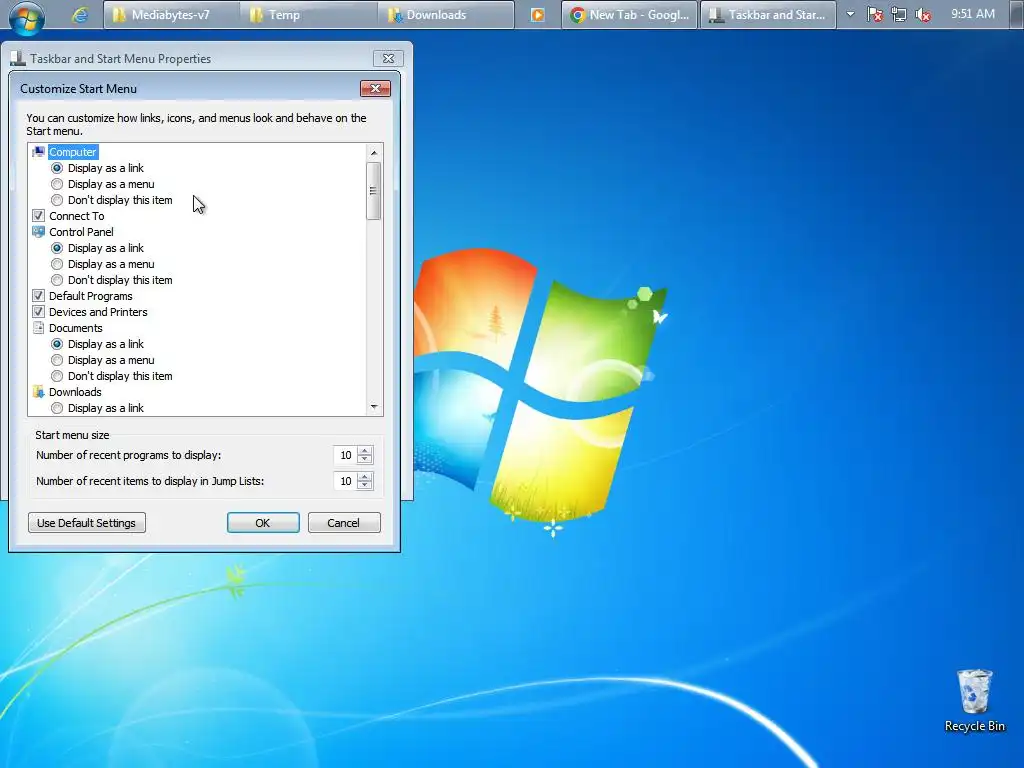This screenshot has height=768, width=1024.
Task: Launch Internet Explorer from the taskbar
Action: tap(80, 14)
